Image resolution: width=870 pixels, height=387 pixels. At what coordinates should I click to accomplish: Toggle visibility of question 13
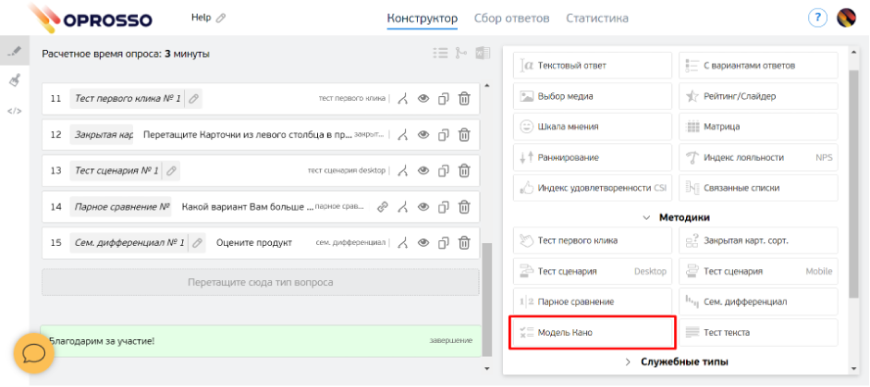[424, 170]
